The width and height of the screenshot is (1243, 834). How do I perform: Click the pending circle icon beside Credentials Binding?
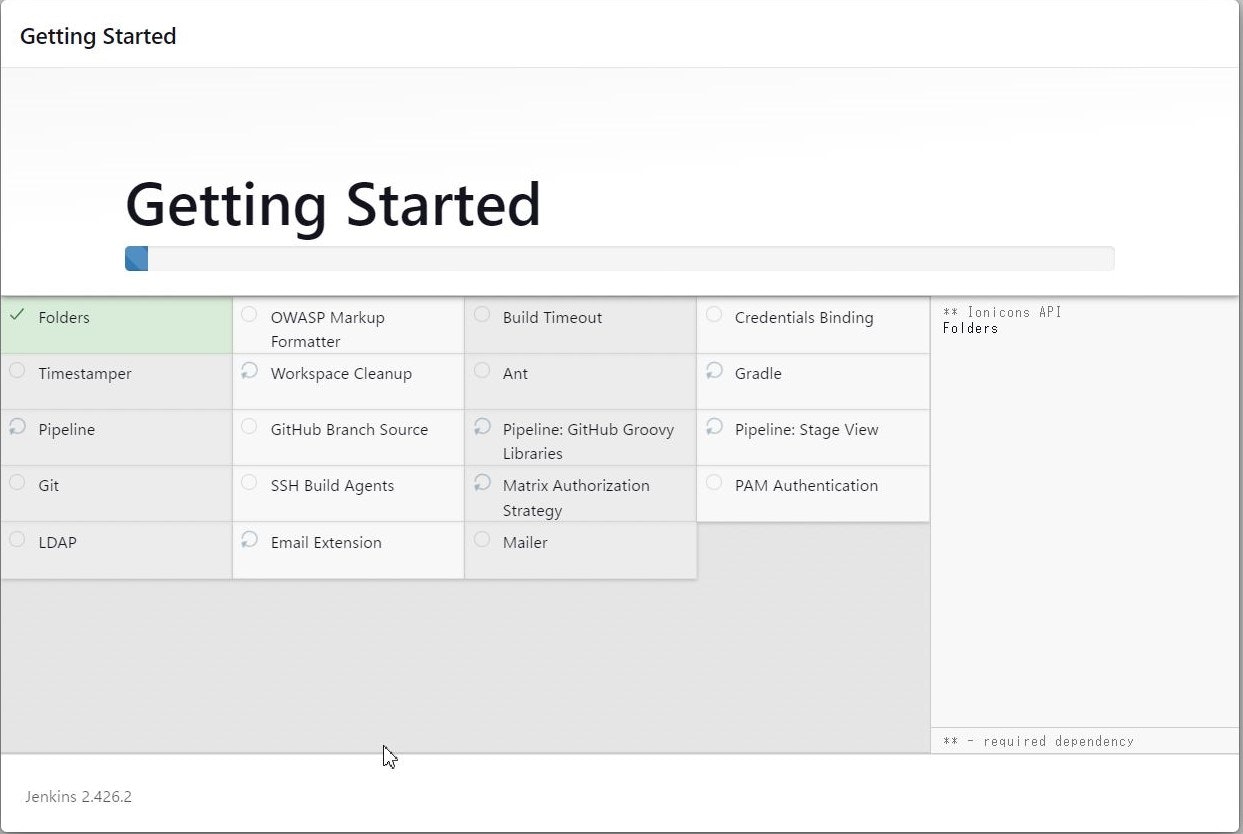[713, 314]
